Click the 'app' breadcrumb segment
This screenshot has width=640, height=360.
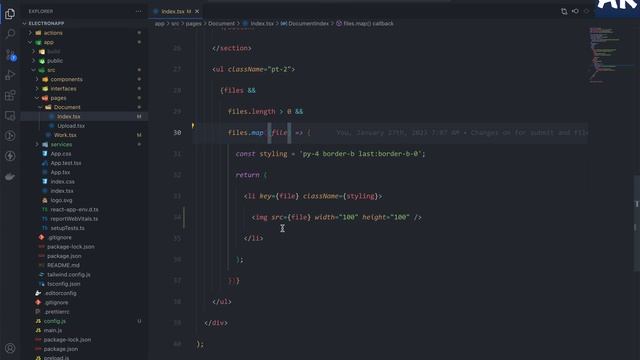click(159, 24)
